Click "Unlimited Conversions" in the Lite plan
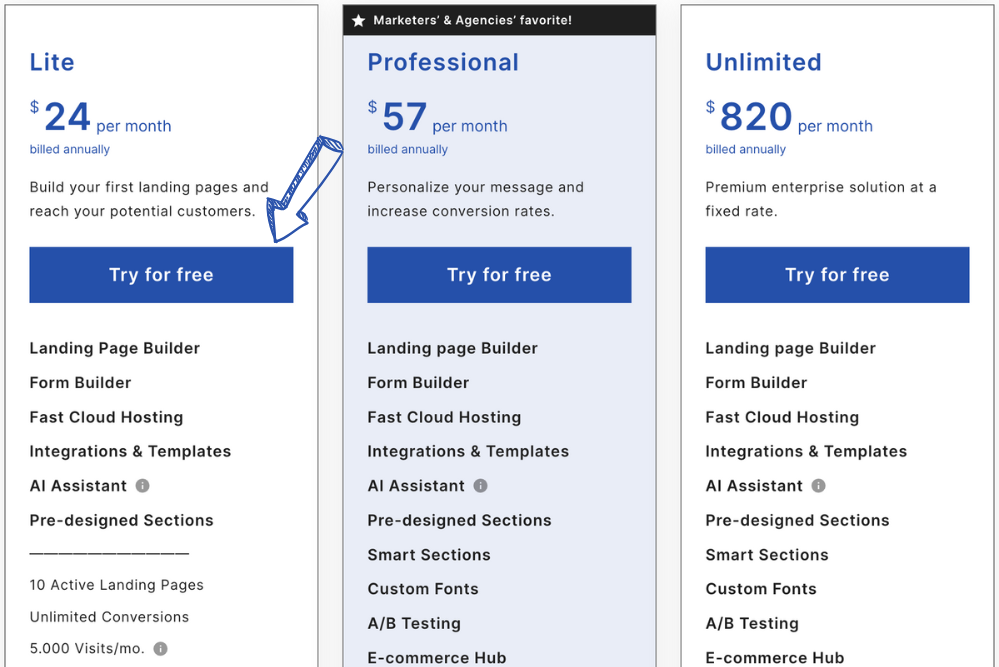This screenshot has height=667, width=999. click(109, 617)
